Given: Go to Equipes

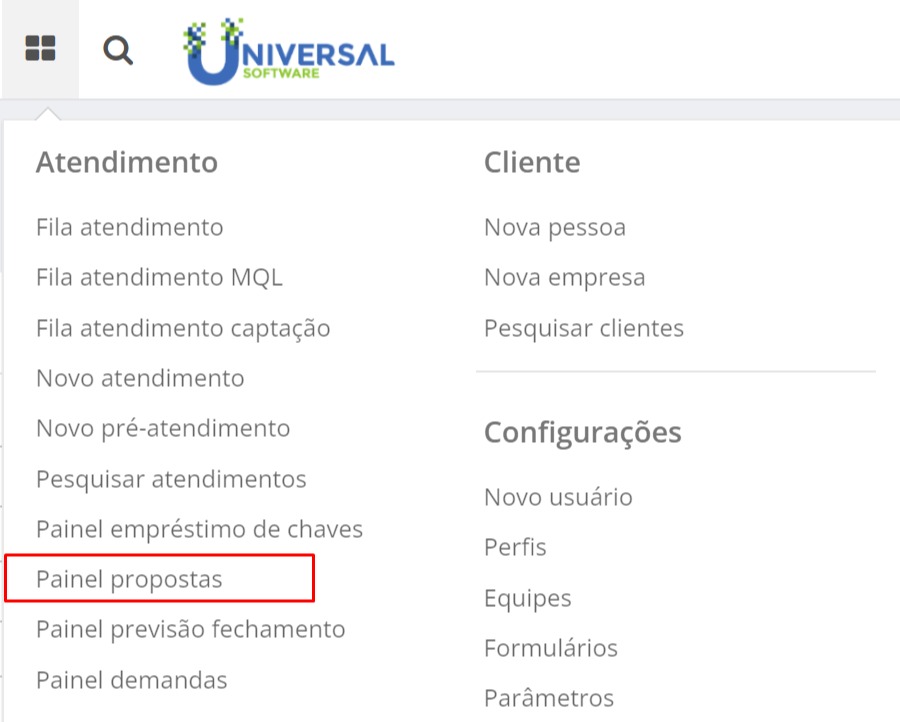Looking at the screenshot, I should click(528, 598).
